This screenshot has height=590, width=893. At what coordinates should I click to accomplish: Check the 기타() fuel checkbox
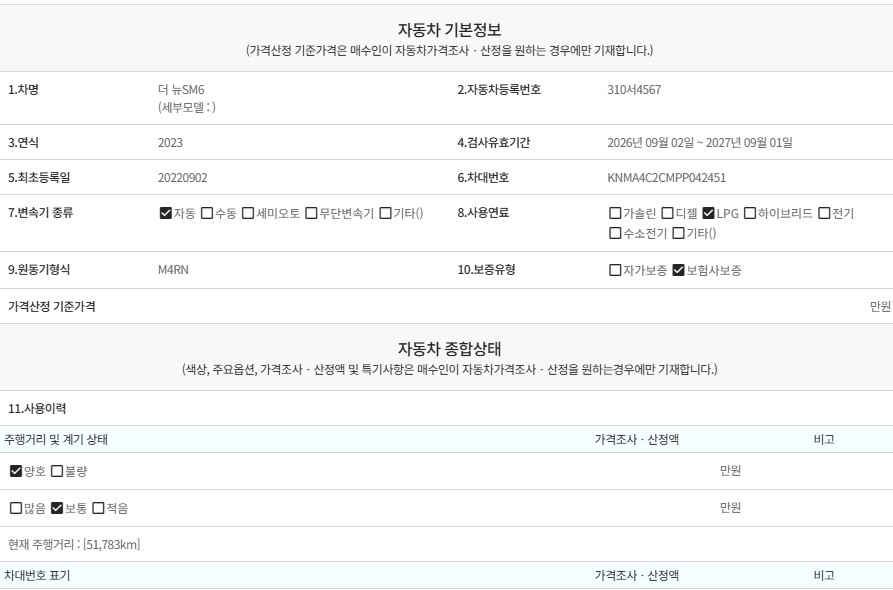678,233
